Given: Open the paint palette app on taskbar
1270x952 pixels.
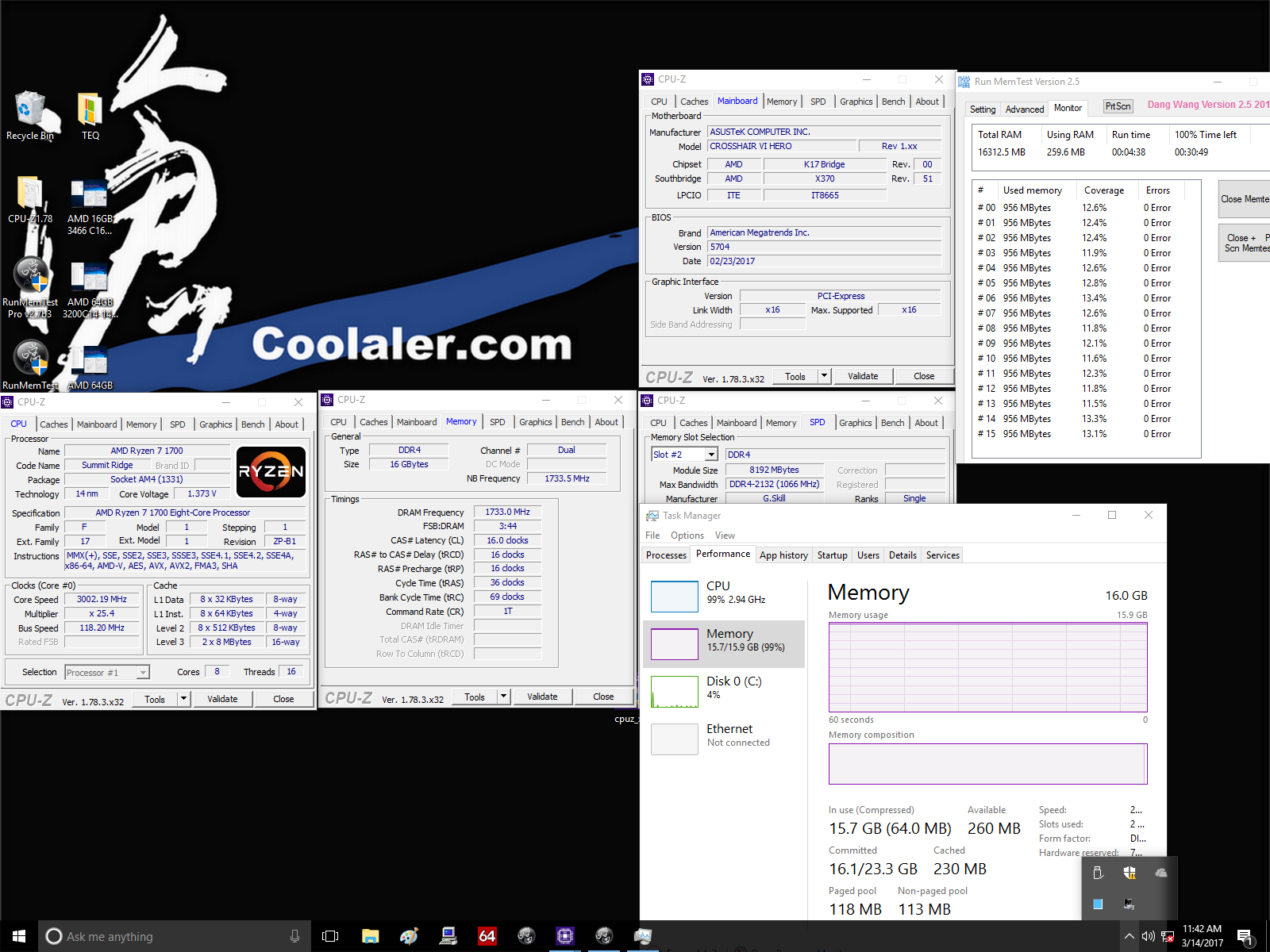Looking at the screenshot, I should (x=409, y=936).
